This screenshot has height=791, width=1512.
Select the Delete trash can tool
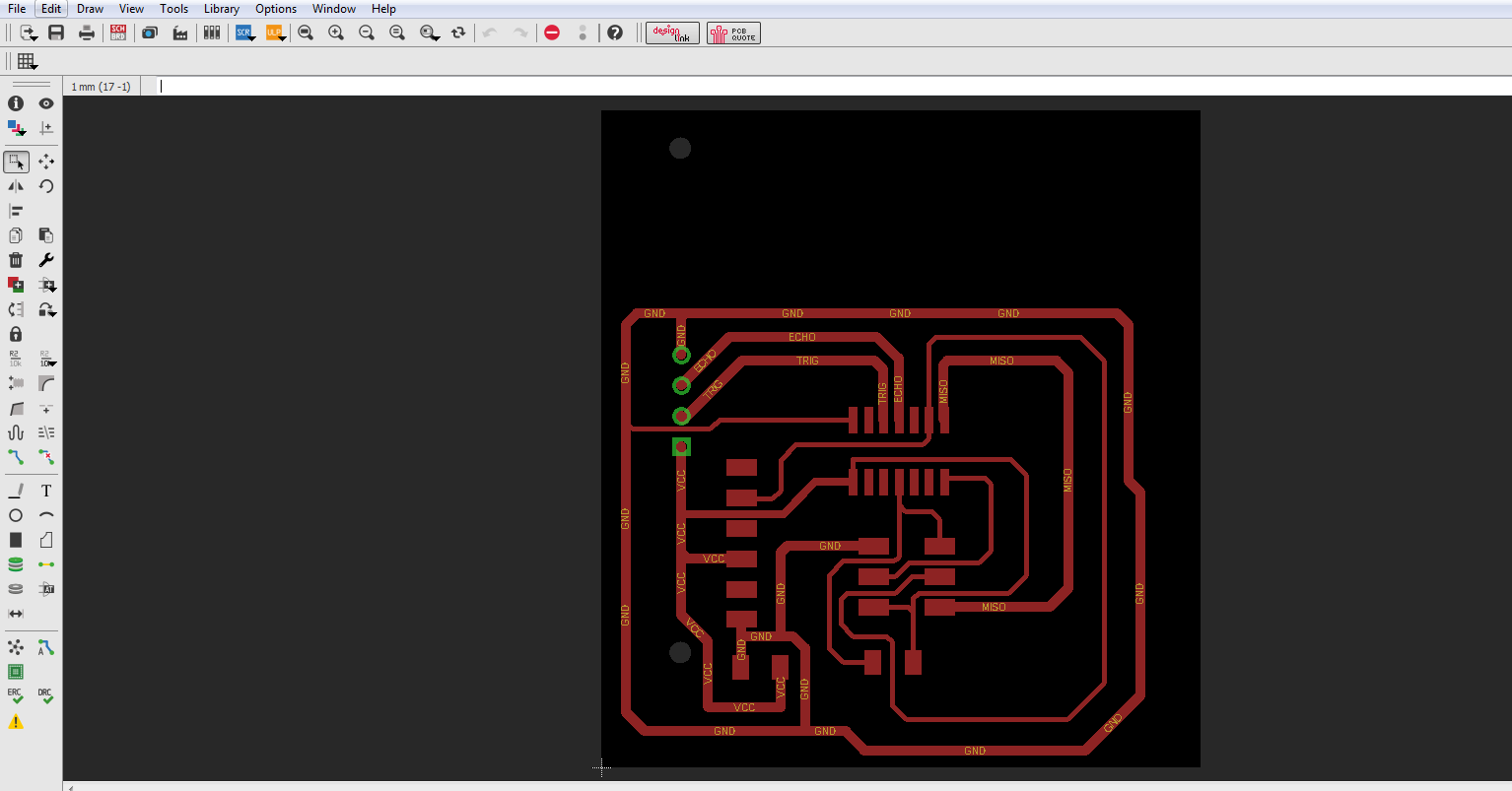click(x=16, y=260)
